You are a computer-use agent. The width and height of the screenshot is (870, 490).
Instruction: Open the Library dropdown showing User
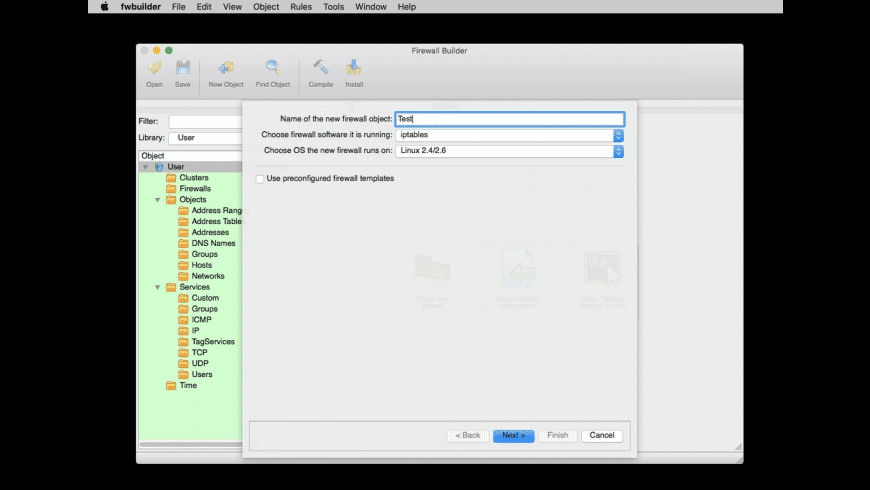(205, 138)
